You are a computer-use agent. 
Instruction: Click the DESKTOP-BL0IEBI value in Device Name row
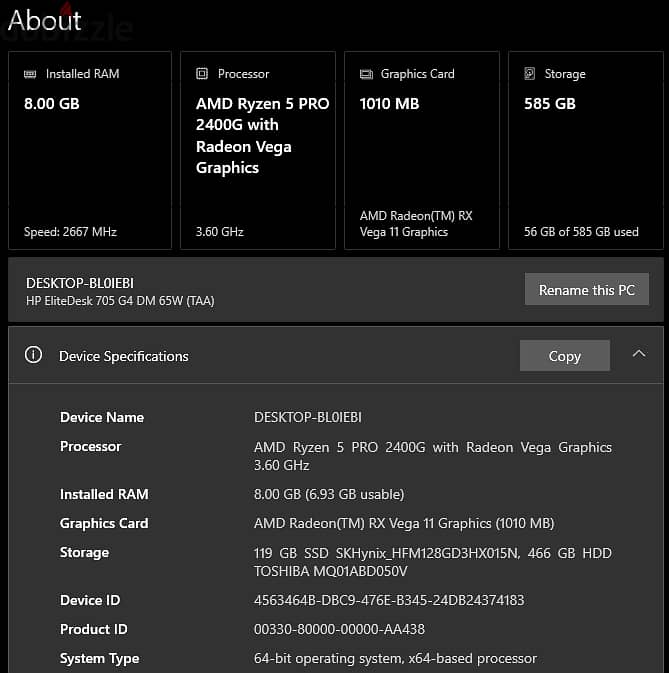coord(308,417)
